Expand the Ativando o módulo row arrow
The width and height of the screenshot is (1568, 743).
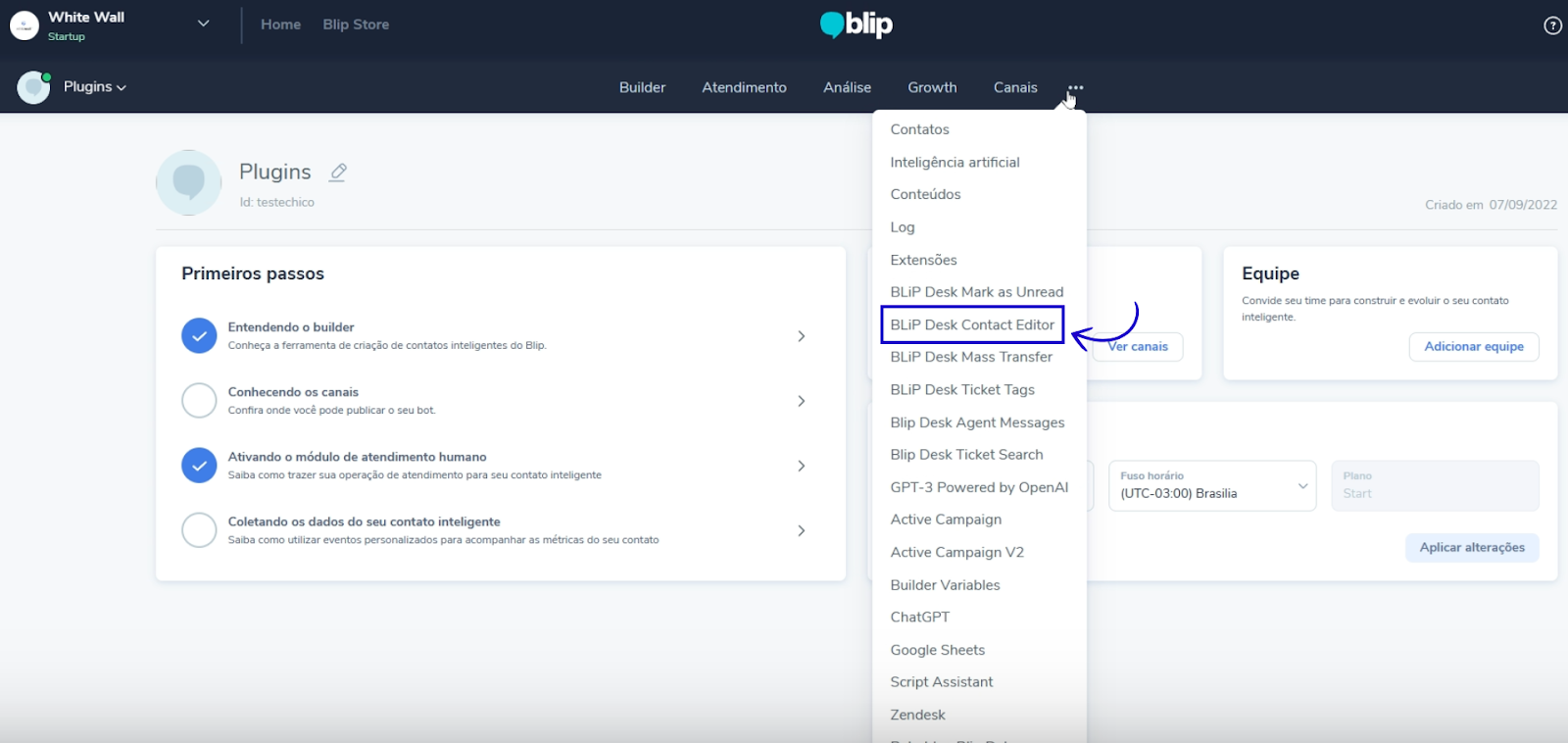click(x=801, y=466)
